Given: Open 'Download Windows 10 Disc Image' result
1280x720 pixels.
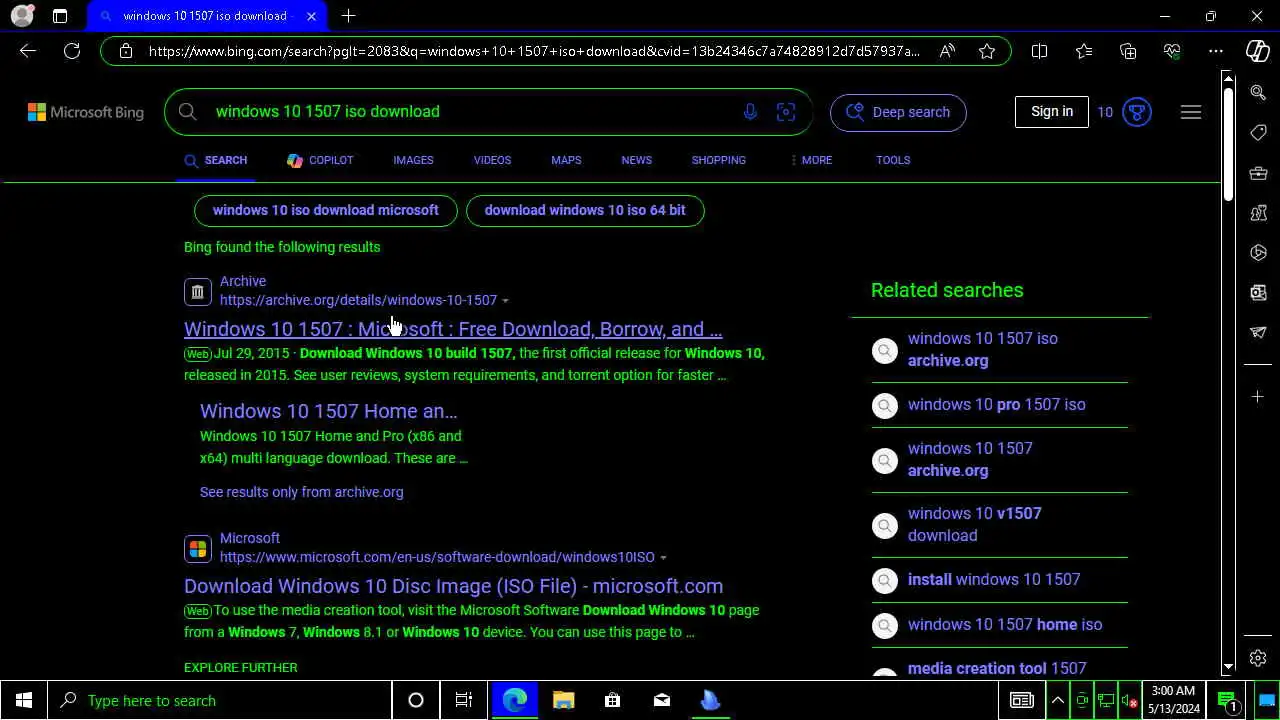Looking at the screenshot, I should click(x=453, y=586).
